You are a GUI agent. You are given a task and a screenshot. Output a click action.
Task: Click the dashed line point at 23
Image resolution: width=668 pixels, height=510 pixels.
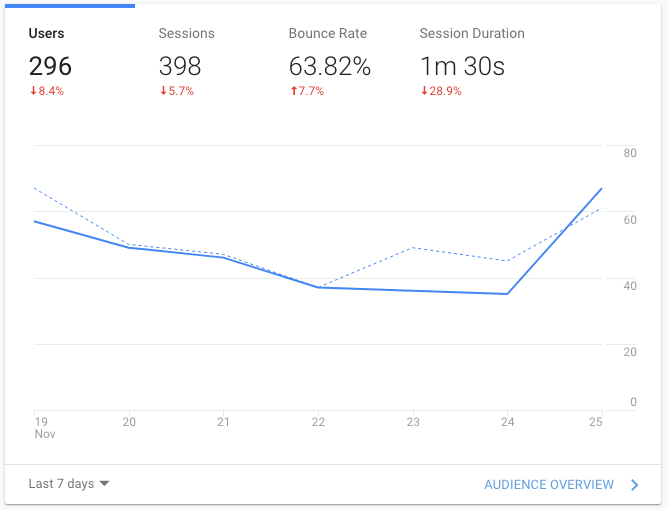tap(413, 247)
